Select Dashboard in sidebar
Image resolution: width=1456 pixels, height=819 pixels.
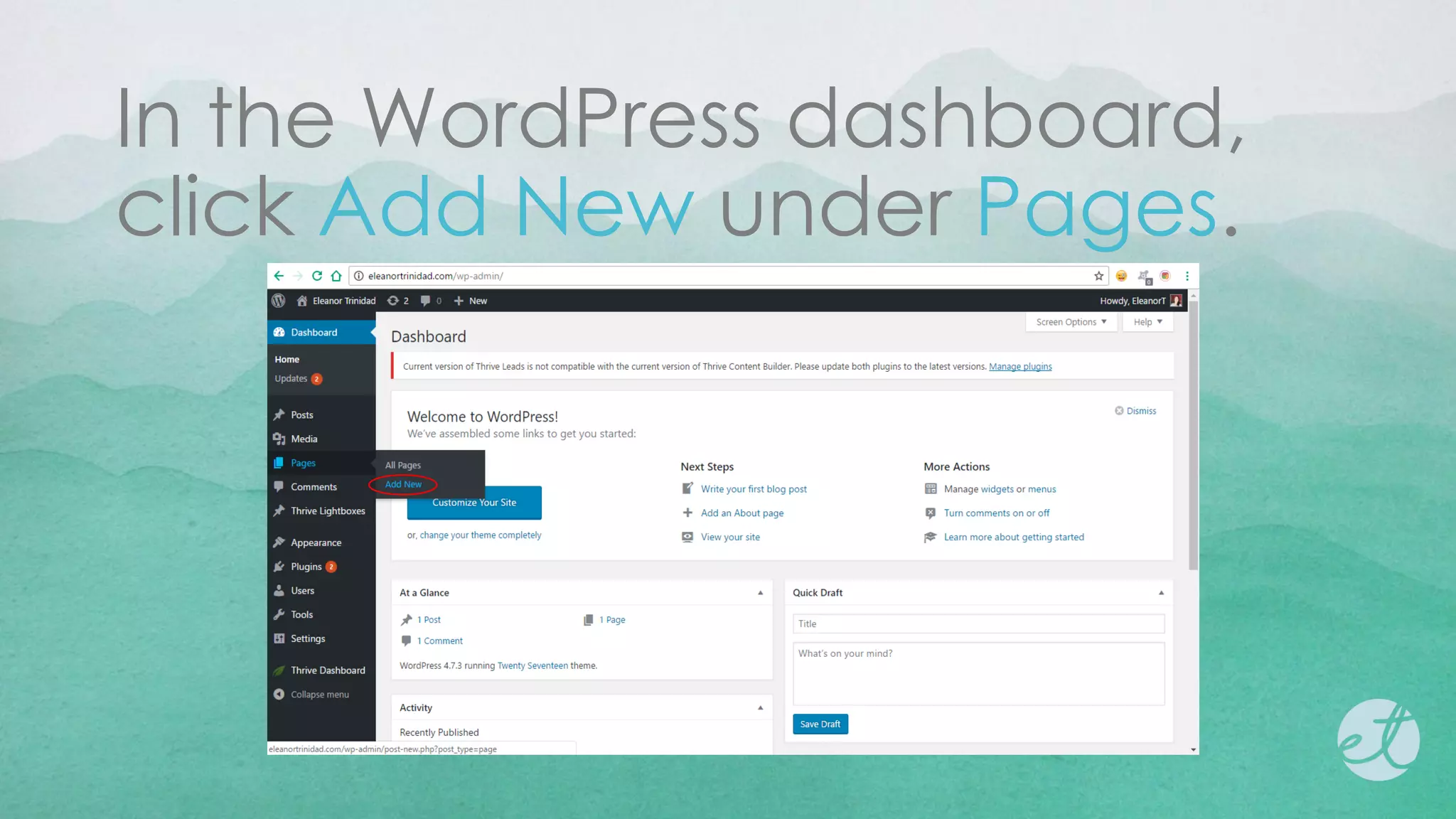point(321,332)
